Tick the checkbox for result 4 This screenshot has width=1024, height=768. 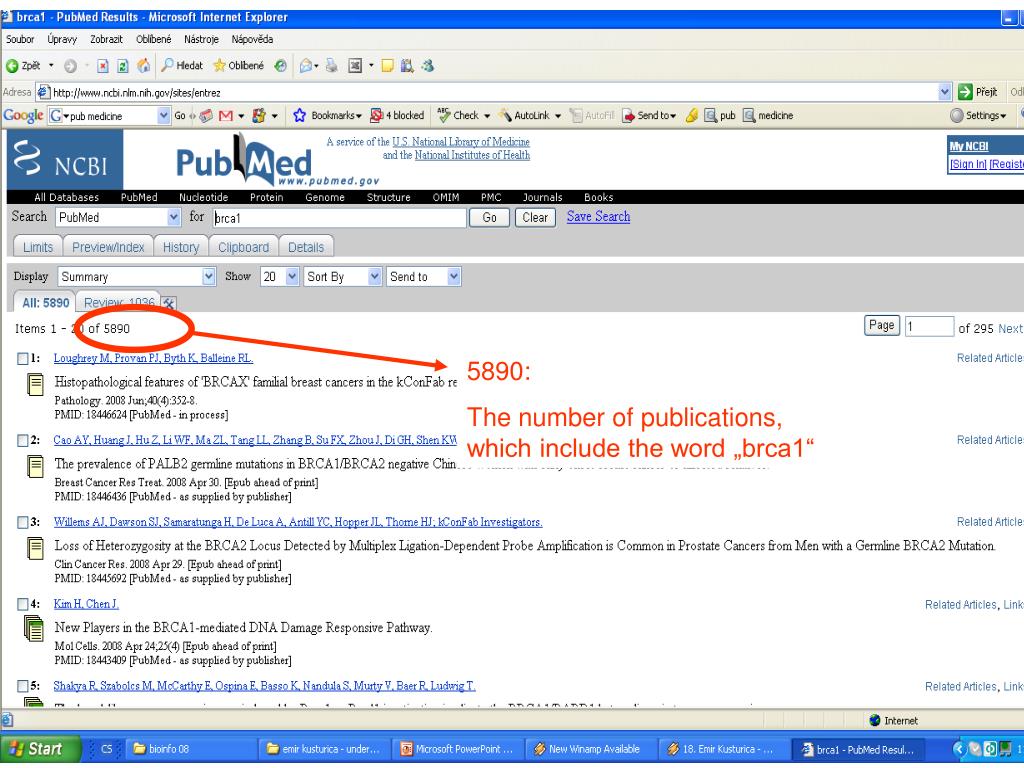tap(22, 604)
